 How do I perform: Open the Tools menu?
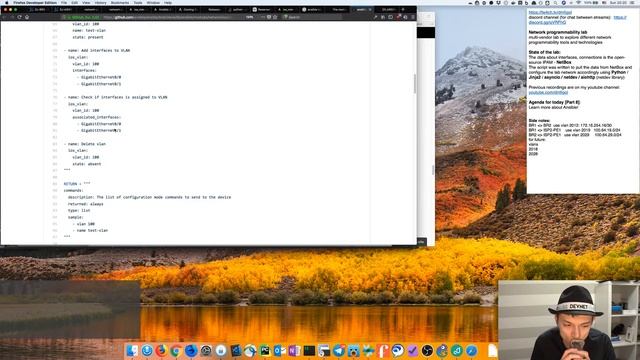138,2
